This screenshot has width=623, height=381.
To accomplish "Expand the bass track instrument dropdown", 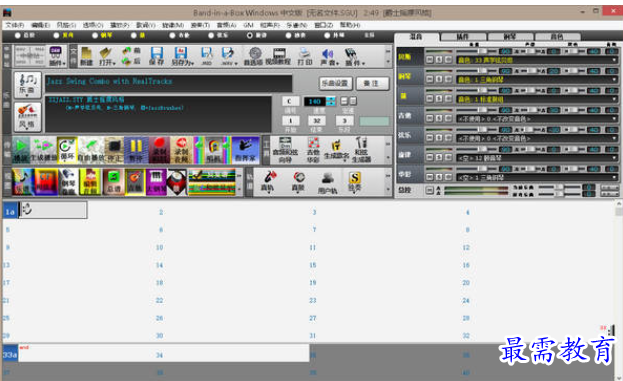I will pos(614,60).
